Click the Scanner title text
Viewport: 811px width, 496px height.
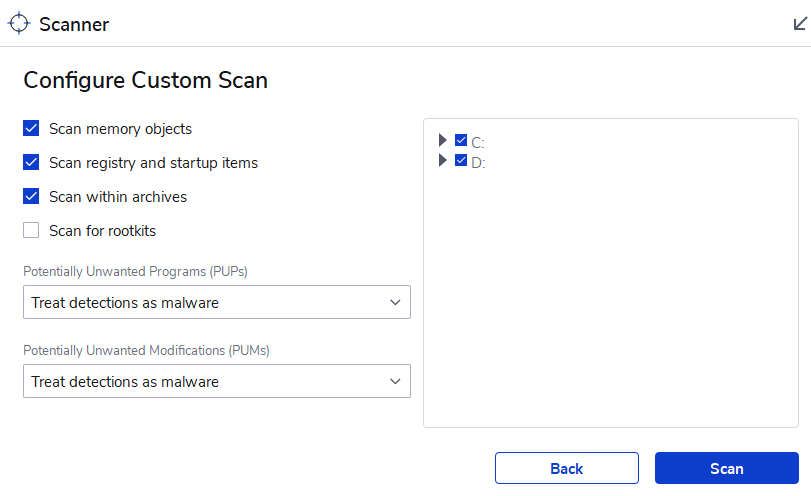coord(74,25)
